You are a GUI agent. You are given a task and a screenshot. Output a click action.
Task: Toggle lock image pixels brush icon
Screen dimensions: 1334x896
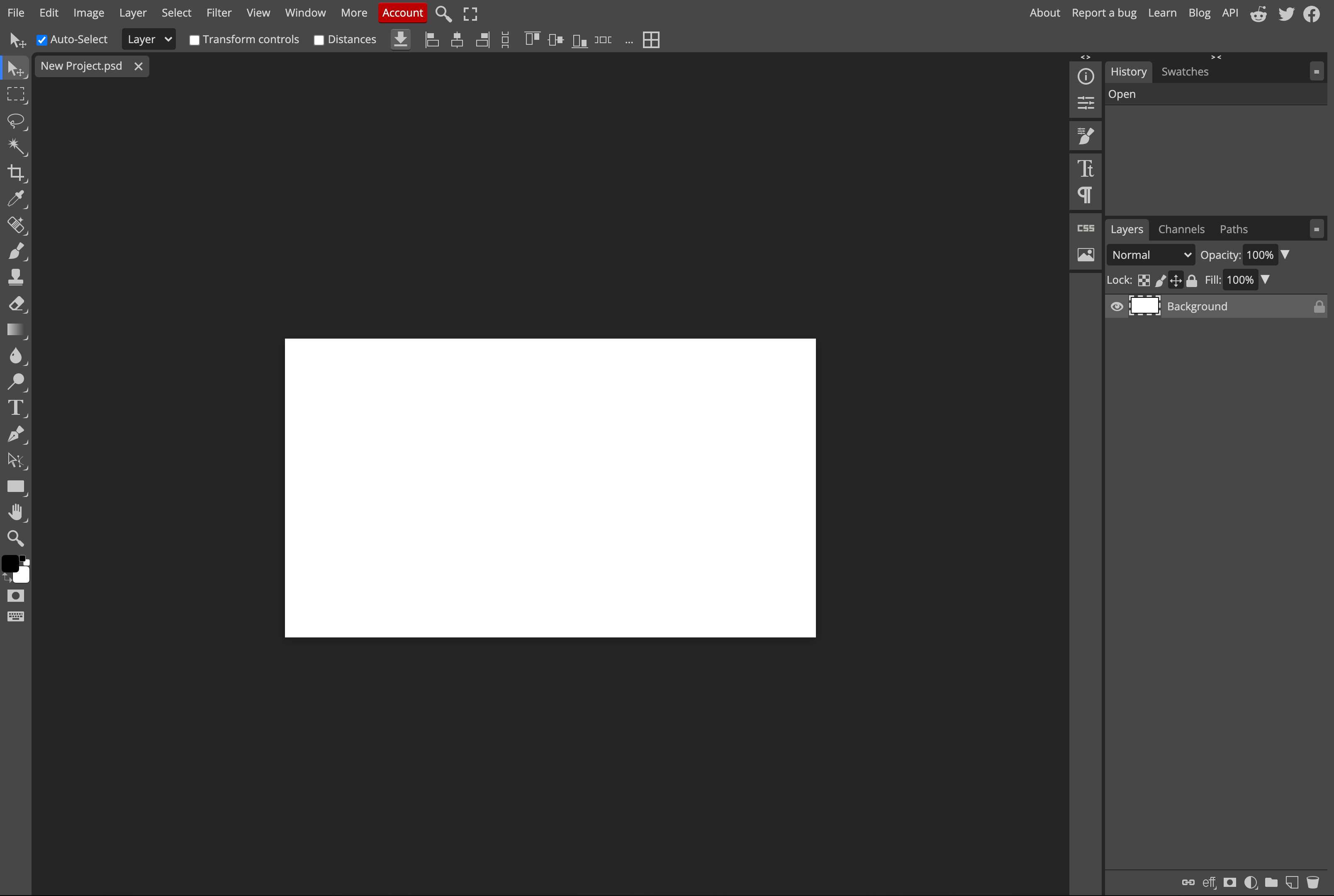(x=1160, y=280)
